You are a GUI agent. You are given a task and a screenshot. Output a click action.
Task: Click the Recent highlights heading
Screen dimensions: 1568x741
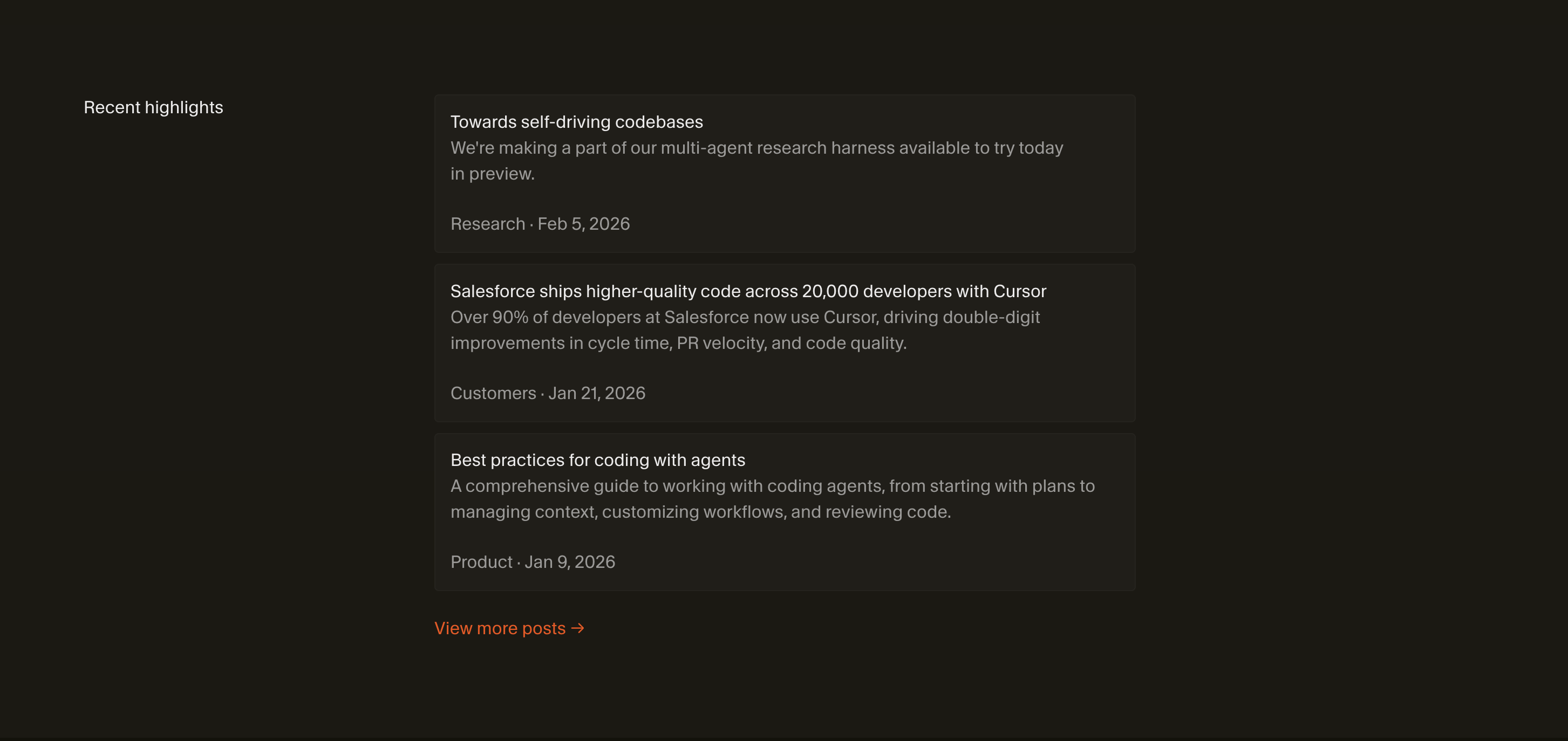point(153,107)
